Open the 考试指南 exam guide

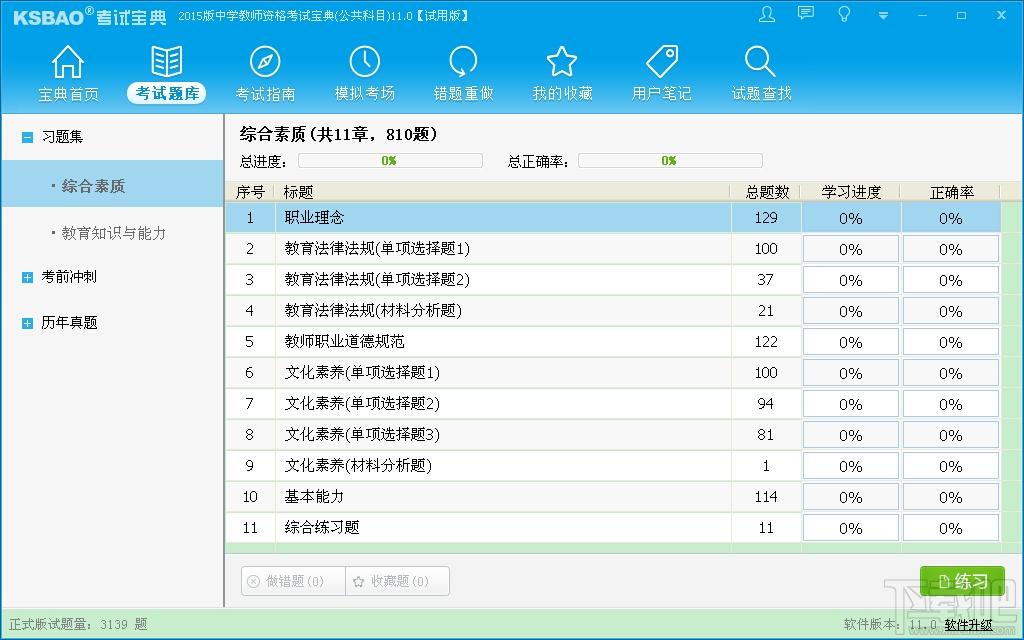tap(264, 70)
